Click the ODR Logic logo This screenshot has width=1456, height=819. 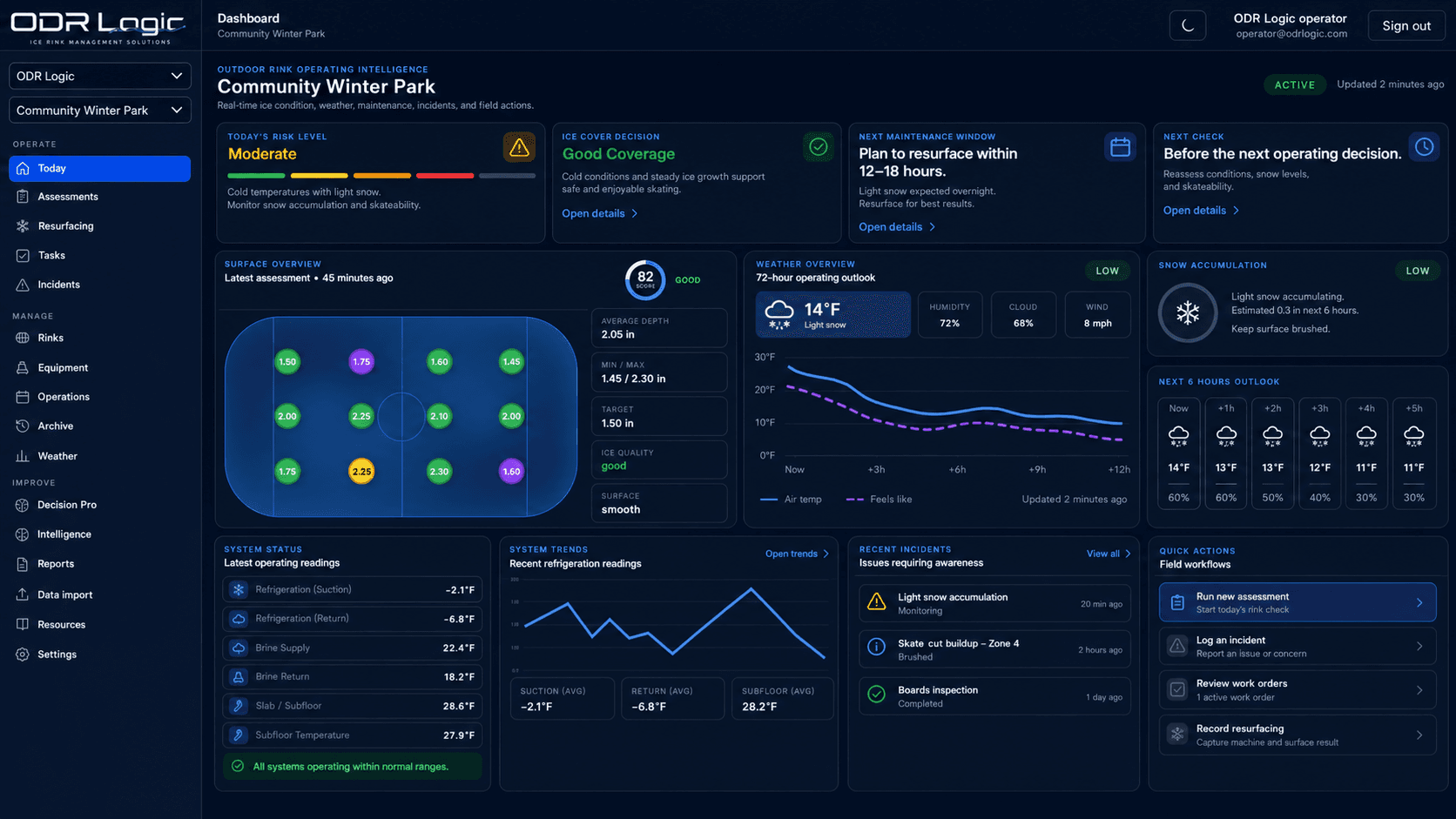pyautogui.click(x=98, y=27)
